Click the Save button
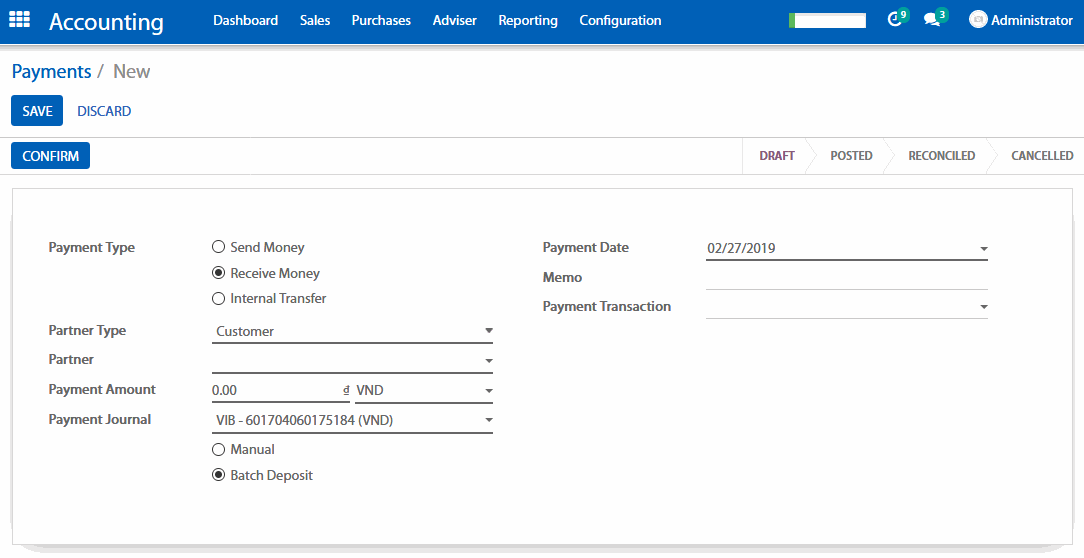This screenshot has width=1084, height=558. click(37, 111)
